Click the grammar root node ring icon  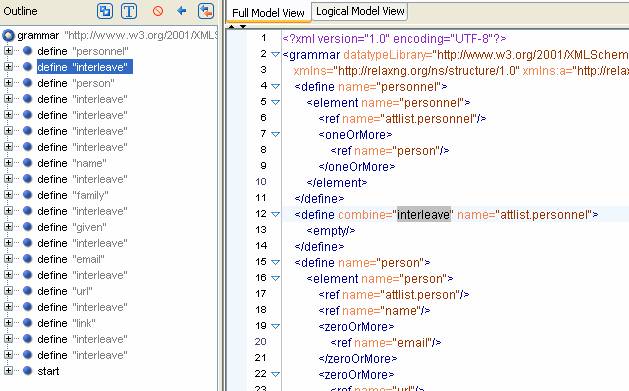tap(8, 36)
